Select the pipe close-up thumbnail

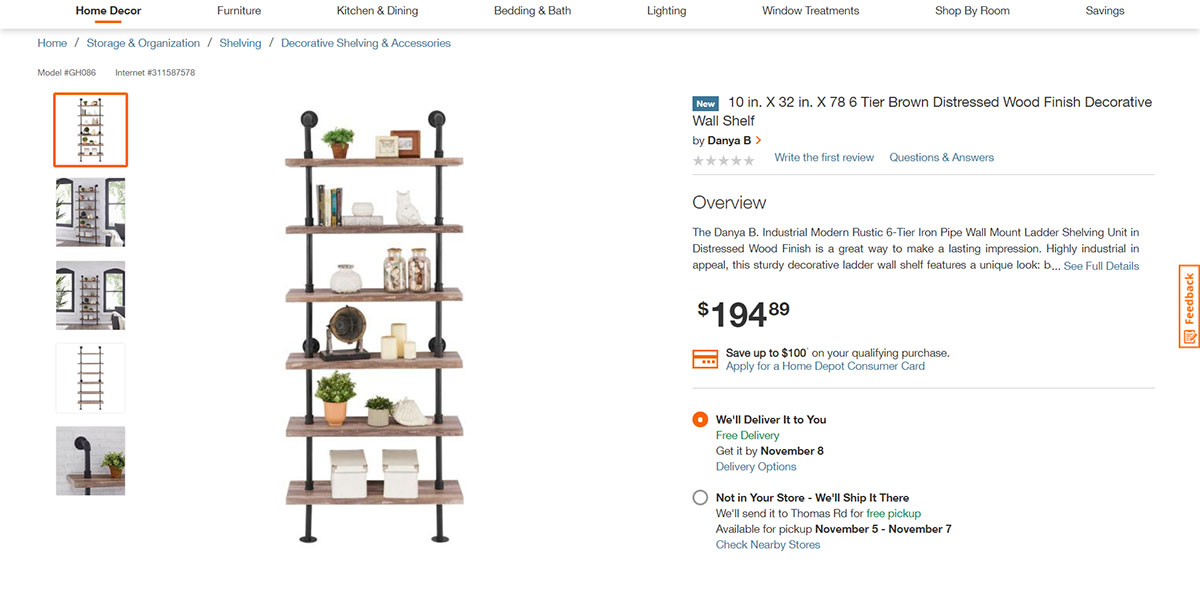[91, 461]
